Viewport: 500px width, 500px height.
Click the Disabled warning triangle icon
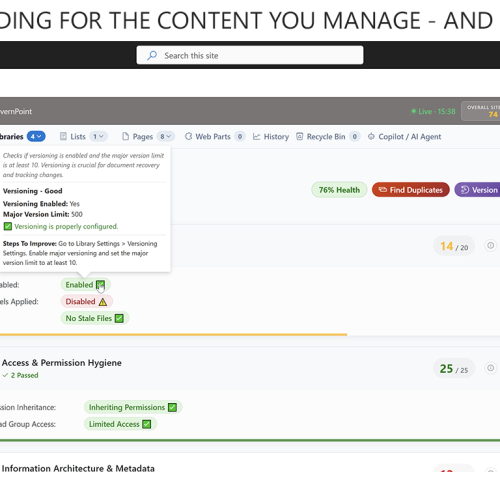[x=103, y=302]
